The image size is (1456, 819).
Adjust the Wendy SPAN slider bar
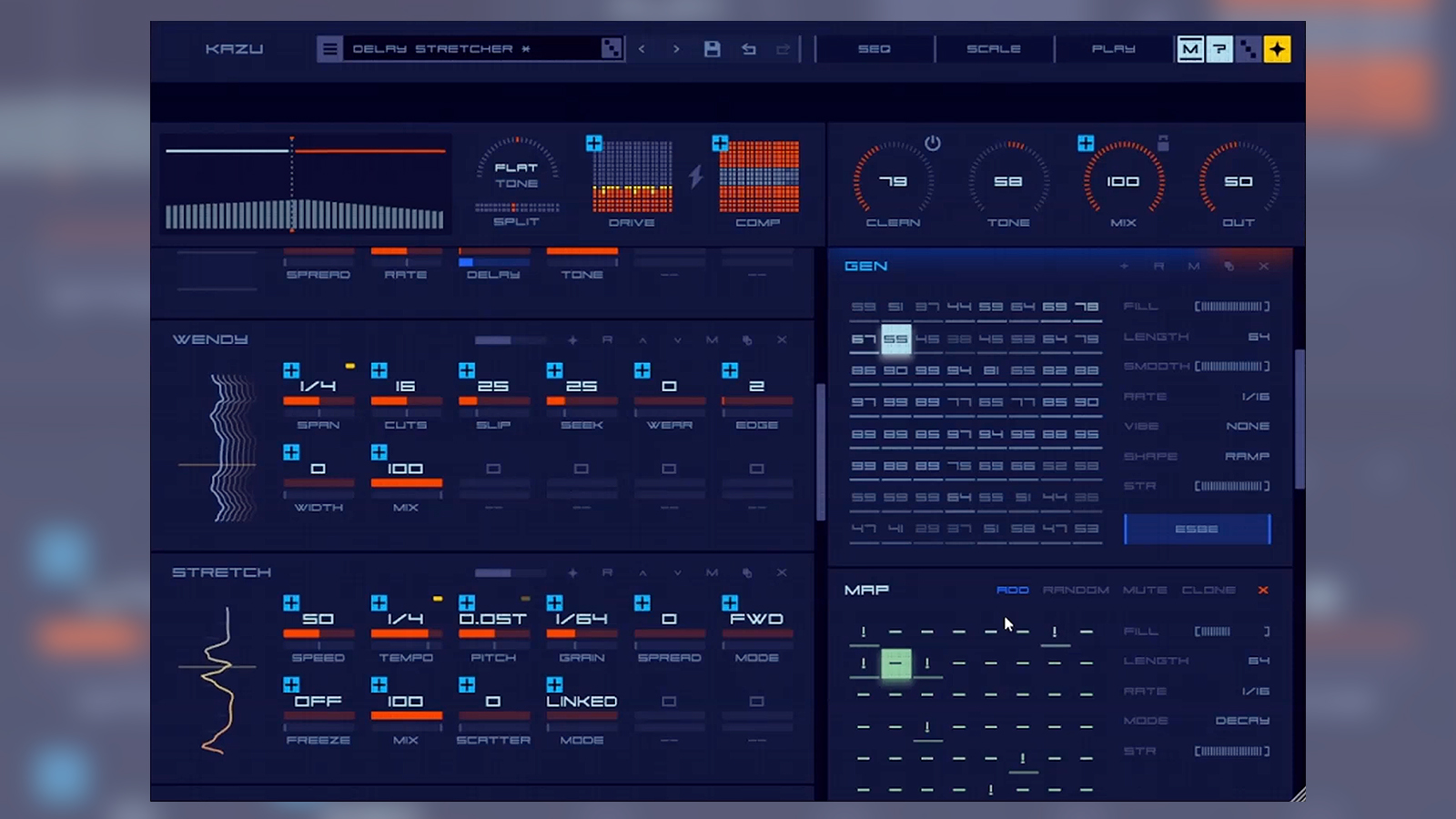[318, 400]
